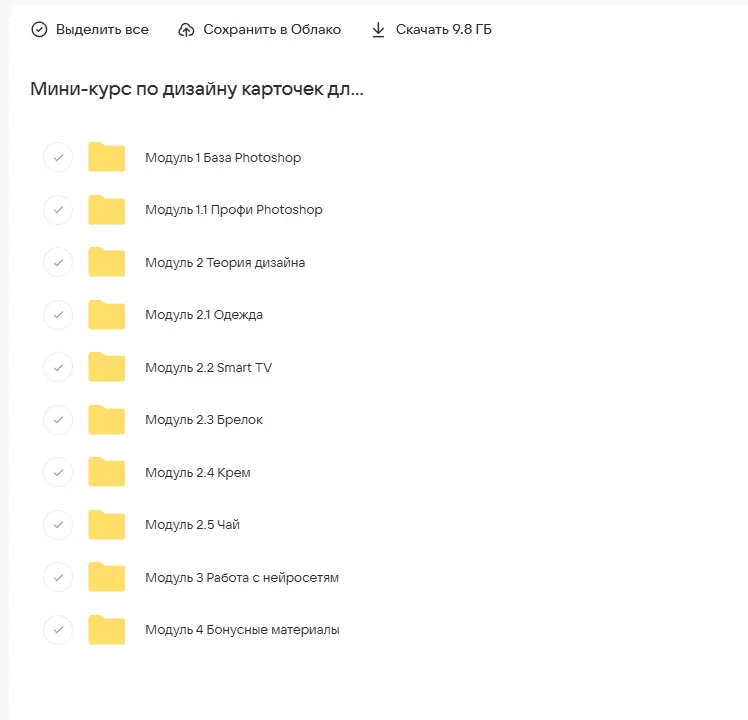
Task: Click the Мини-курс по дизайну карточек title
Action: [x=197, y=89]
